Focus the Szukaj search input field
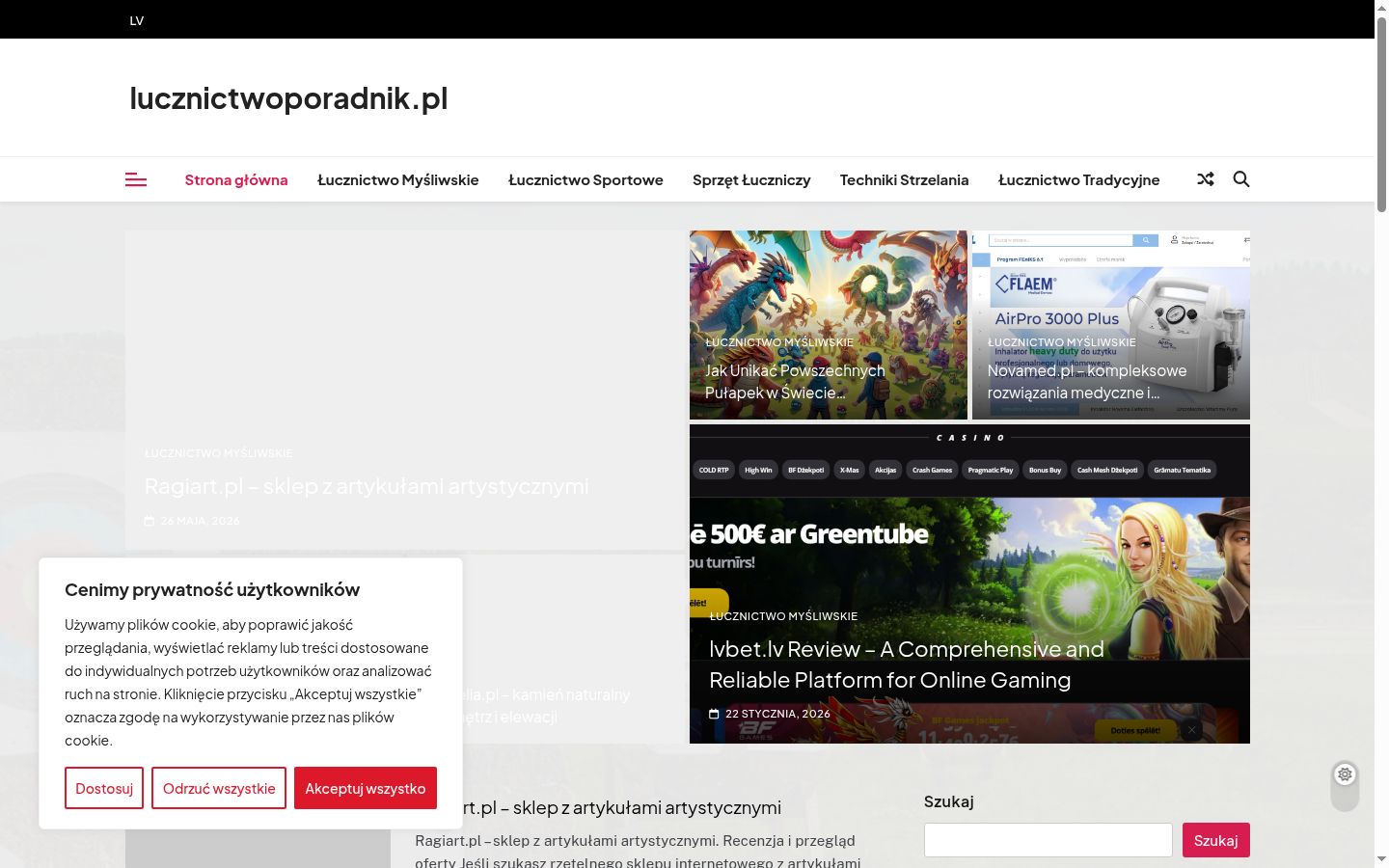 (x=1049, y=840)
